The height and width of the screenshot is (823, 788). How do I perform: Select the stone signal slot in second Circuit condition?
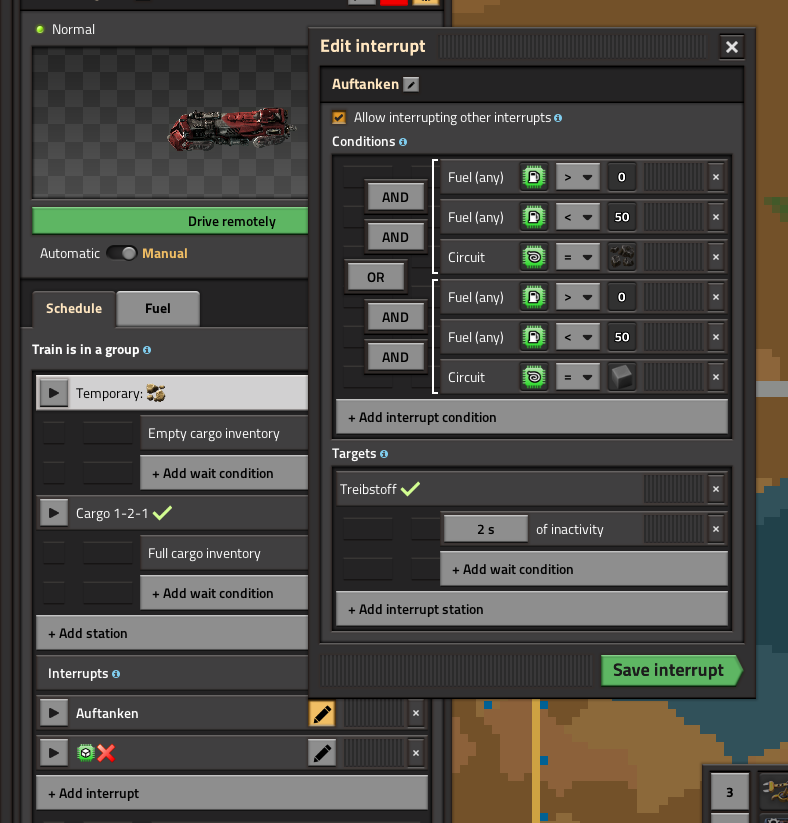click(x=622, y=377)
